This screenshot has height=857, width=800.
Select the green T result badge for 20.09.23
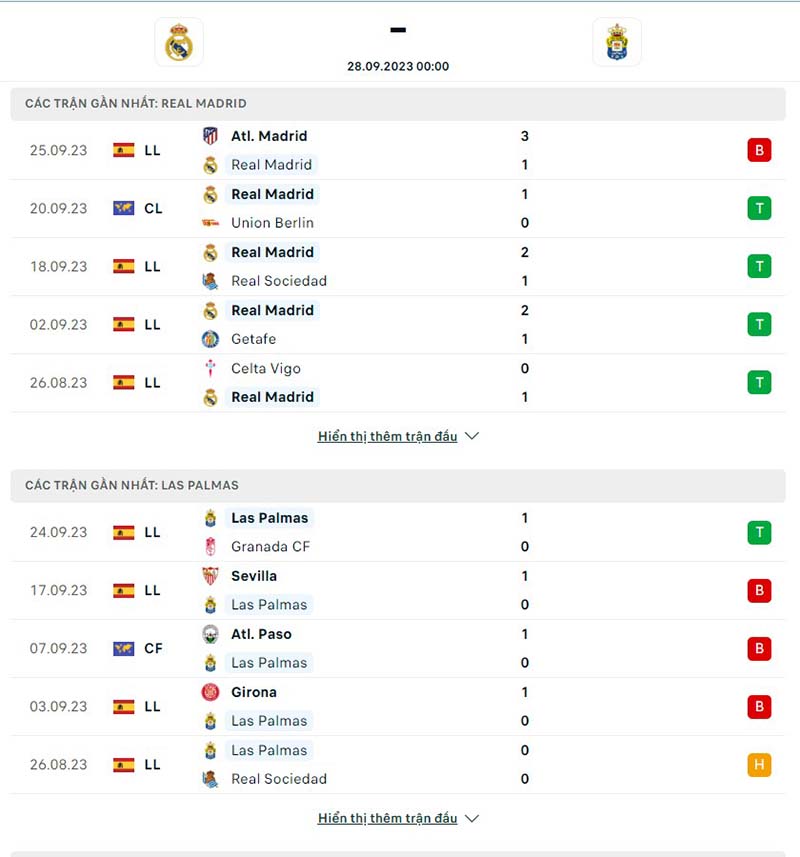[x=759, y=208]
